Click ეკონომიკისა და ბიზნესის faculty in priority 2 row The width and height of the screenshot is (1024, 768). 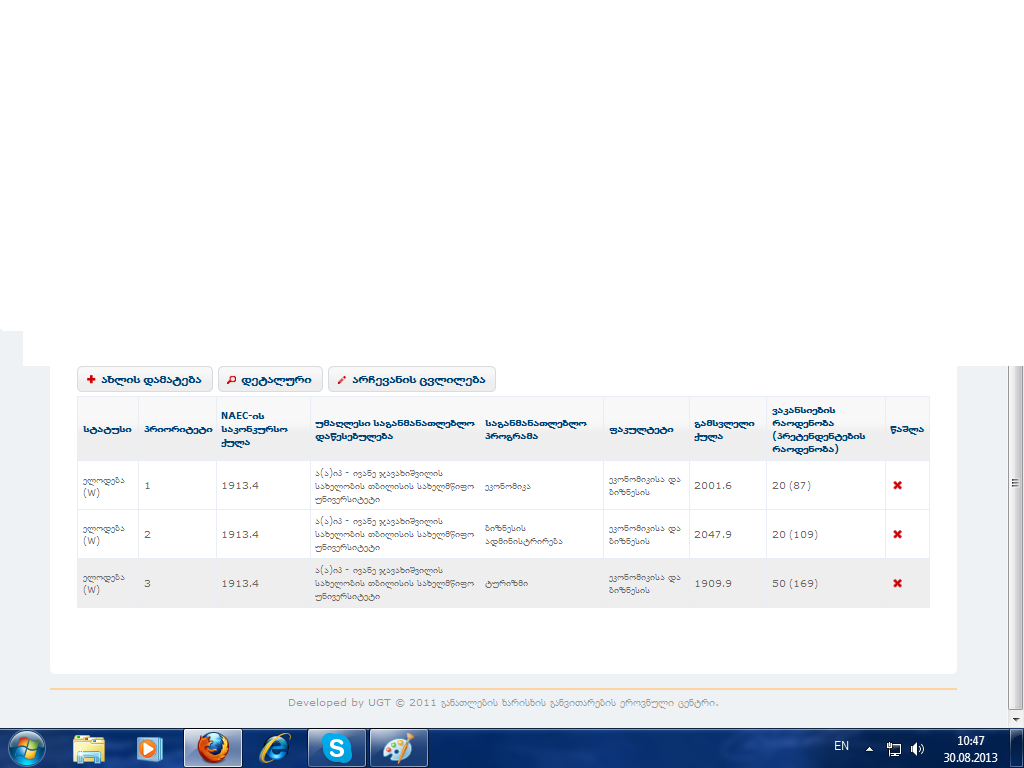(x=645, y=534)
